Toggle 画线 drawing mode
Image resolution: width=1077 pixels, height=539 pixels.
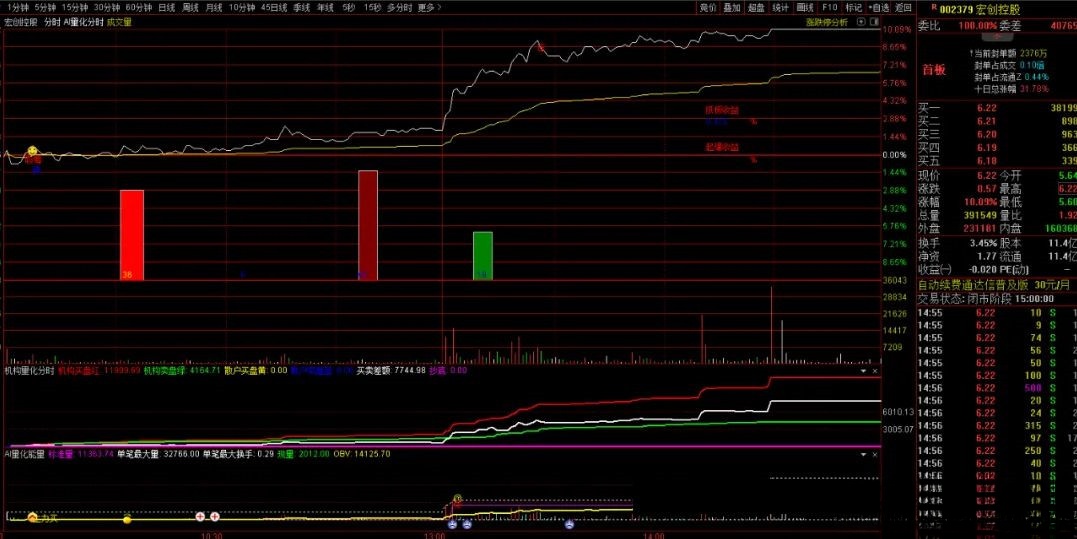pyautogui.click(x=803, y=7)
